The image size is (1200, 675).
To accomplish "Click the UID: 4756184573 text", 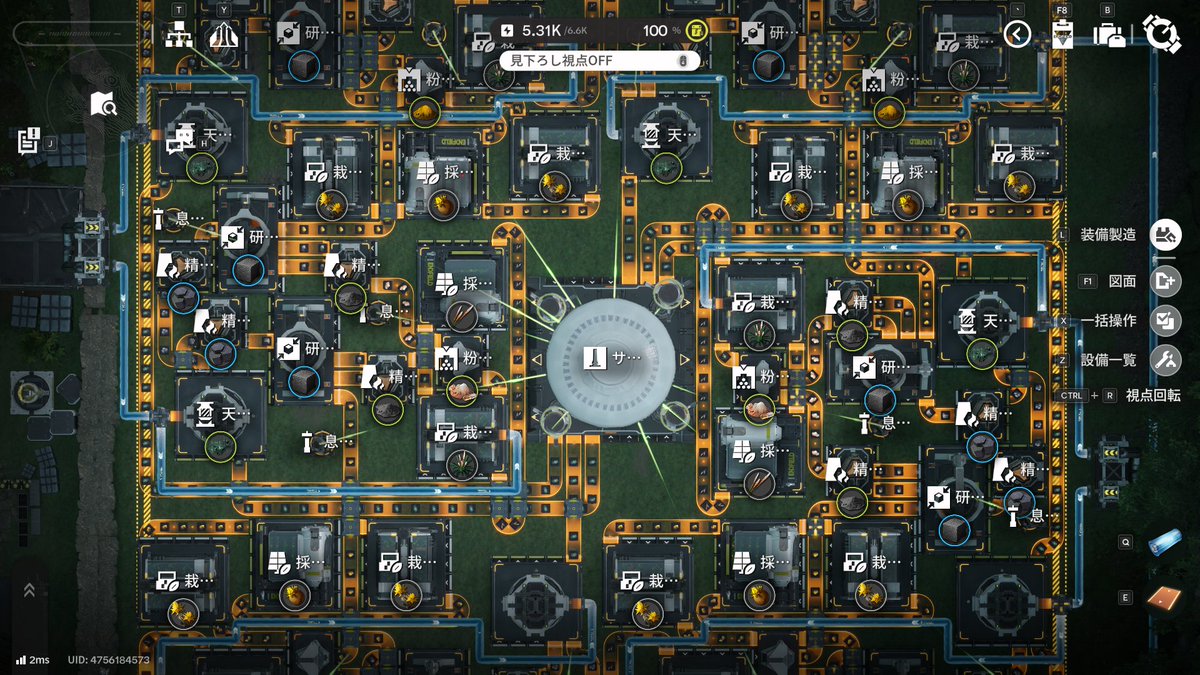I will [x=109, y=660].
